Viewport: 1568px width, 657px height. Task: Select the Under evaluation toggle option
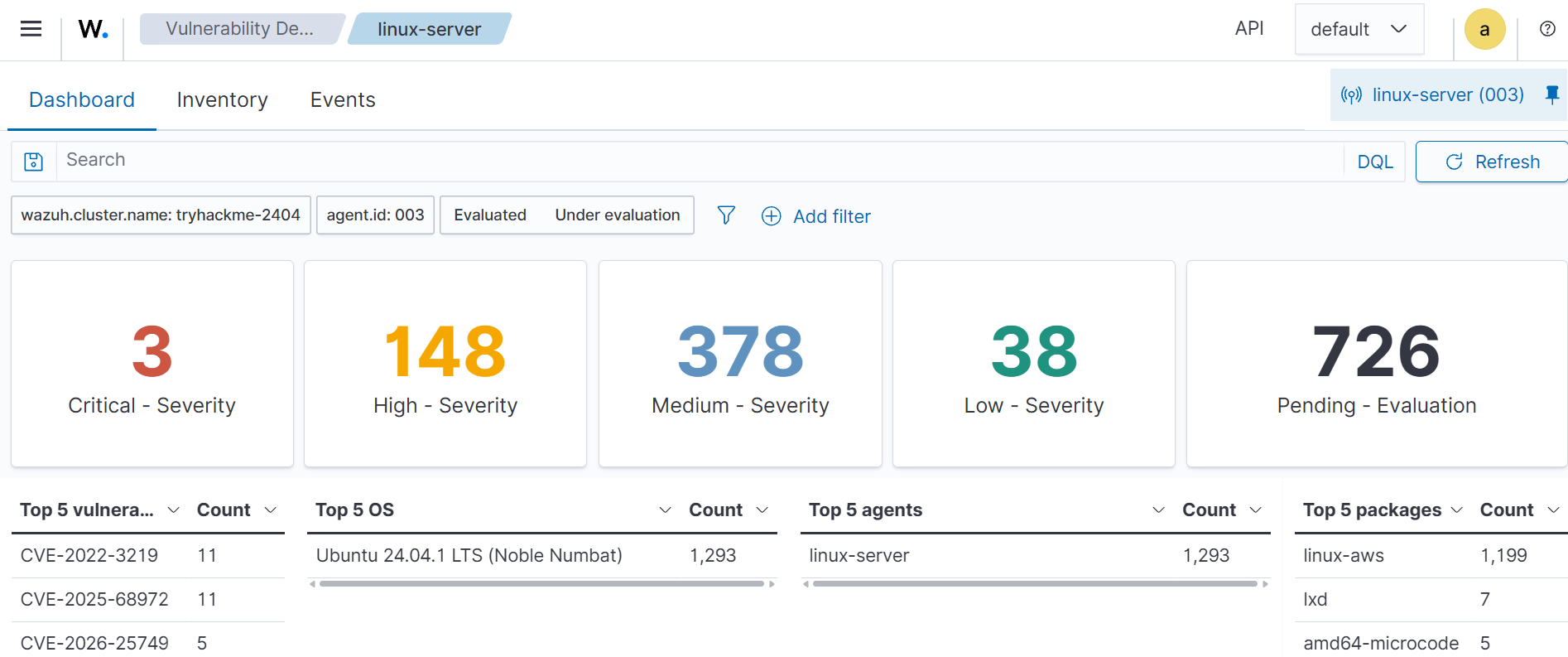tap(618, 215)
